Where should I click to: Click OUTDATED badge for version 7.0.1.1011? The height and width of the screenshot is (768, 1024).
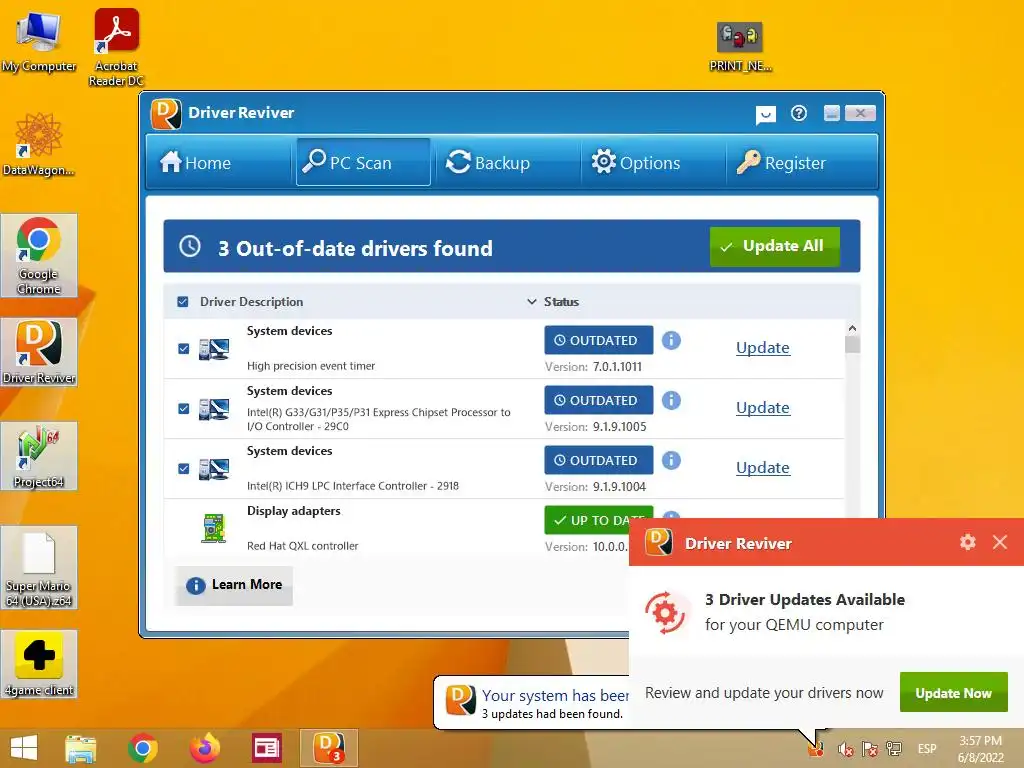[599, 340]
